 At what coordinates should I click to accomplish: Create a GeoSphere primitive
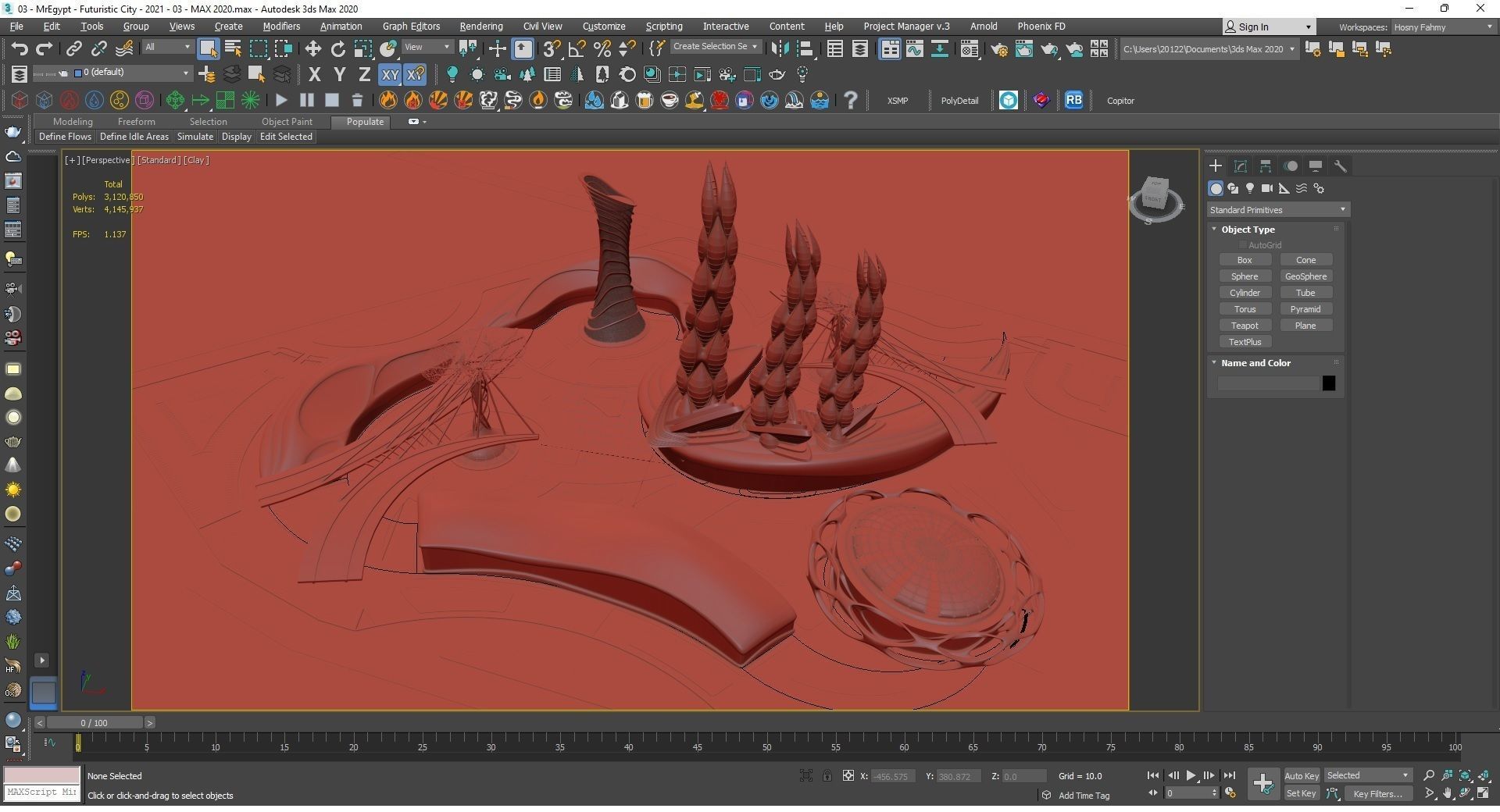click(1305, 276)
